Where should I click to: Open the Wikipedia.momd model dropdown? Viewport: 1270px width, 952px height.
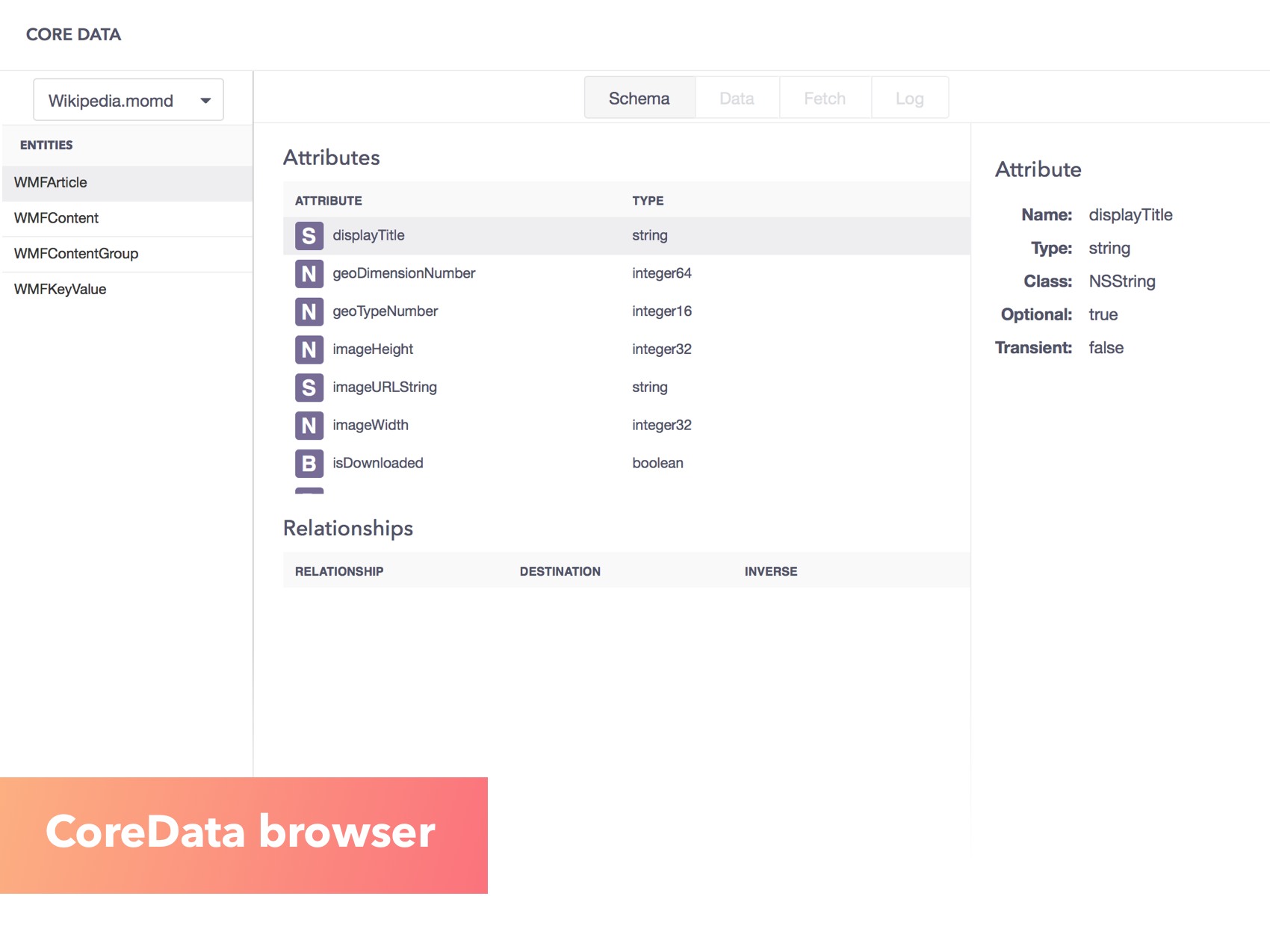[128, 100]
